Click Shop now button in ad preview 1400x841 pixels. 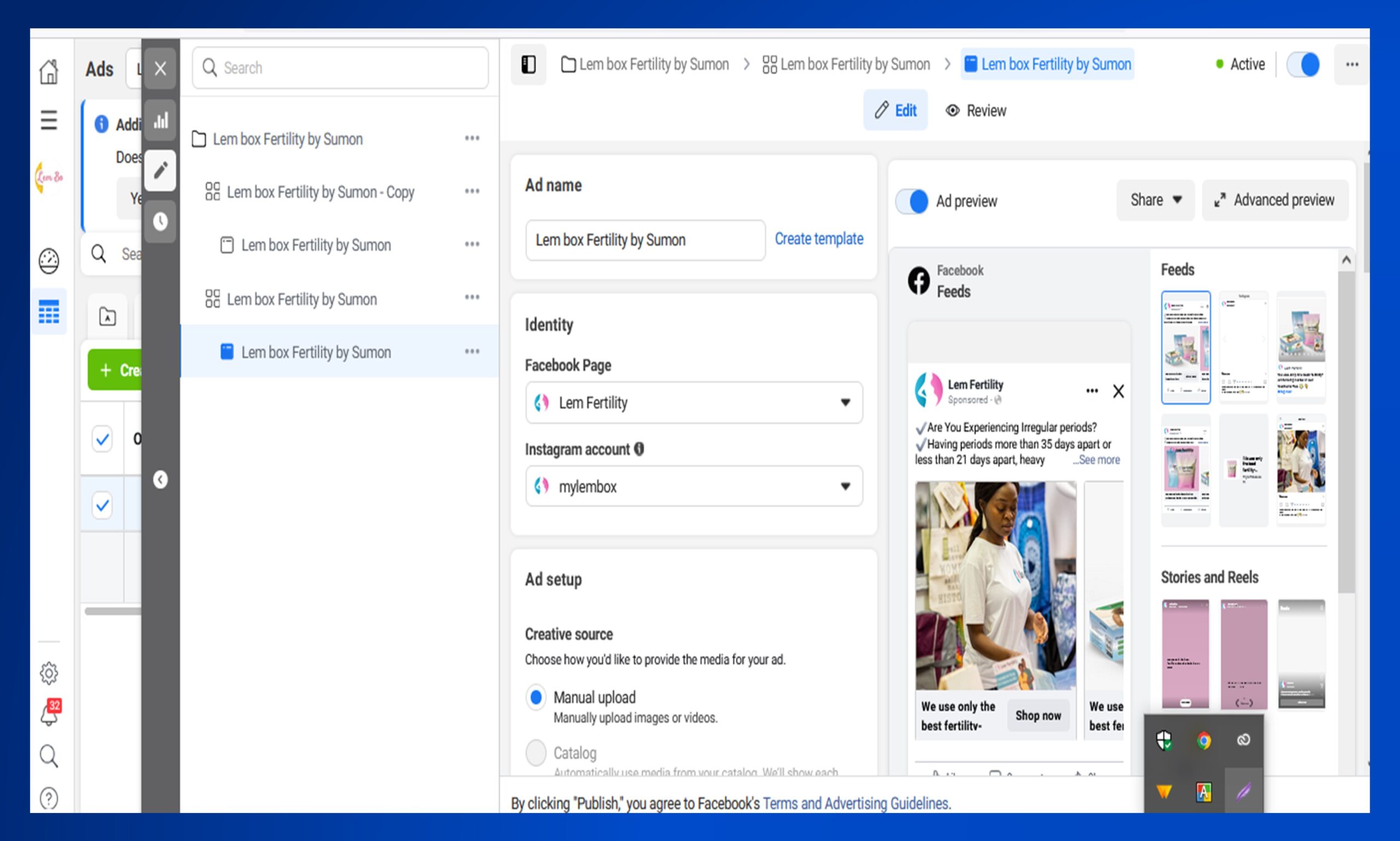coord(1038,715)
